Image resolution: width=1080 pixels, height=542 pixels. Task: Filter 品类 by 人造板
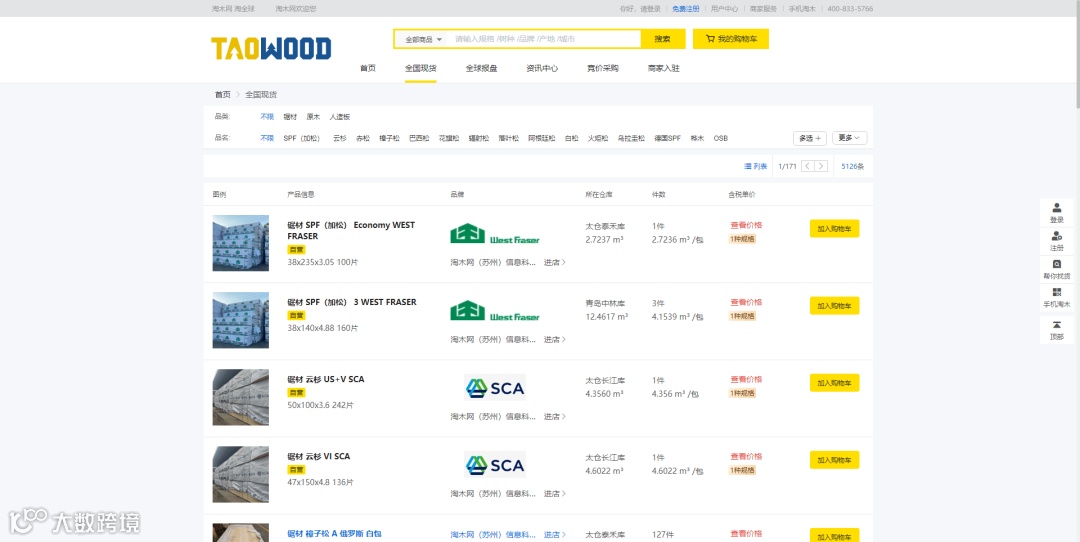340,117
